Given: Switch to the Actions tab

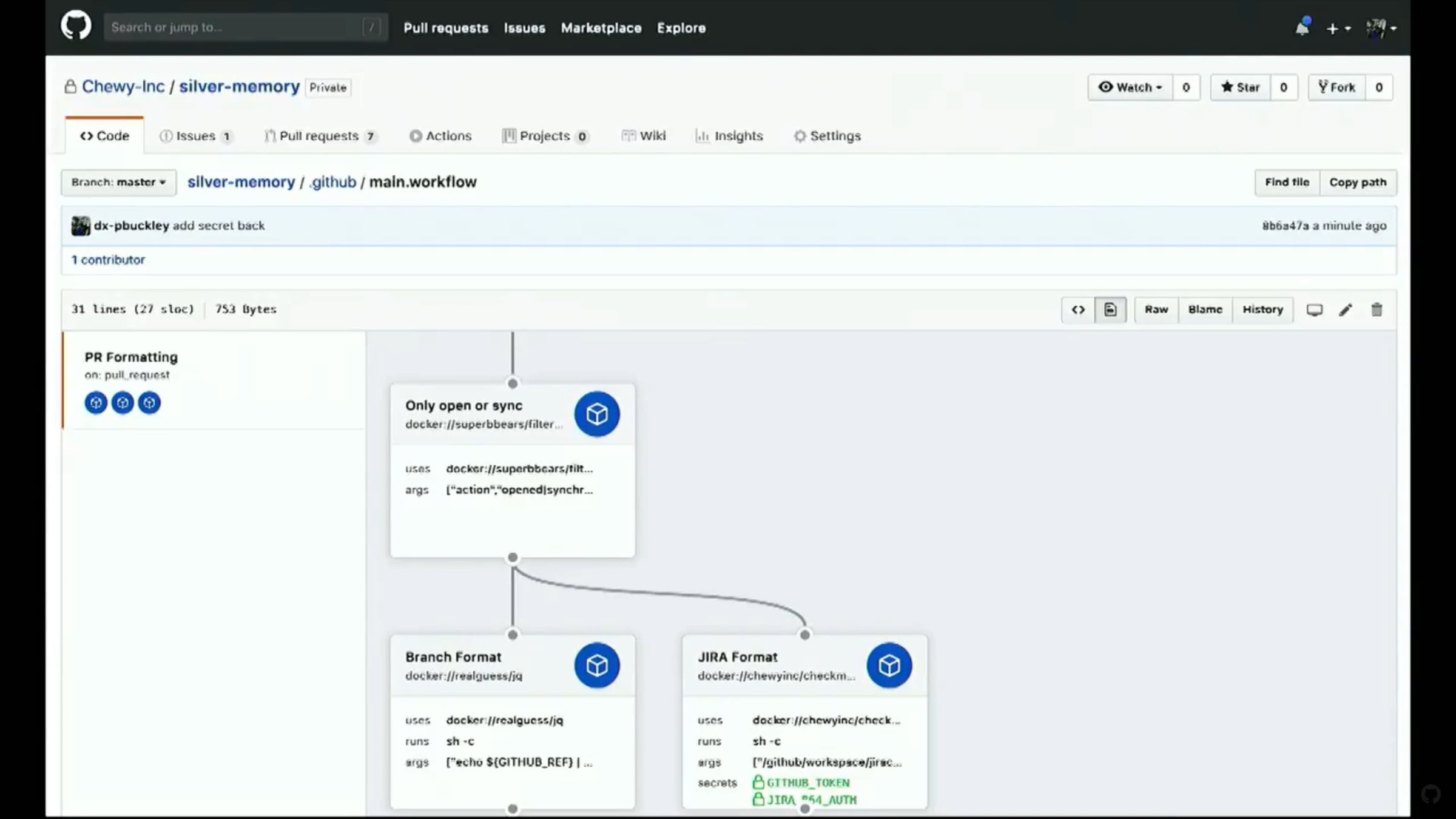Looking at the screenshot, I should tap(440, 136).
